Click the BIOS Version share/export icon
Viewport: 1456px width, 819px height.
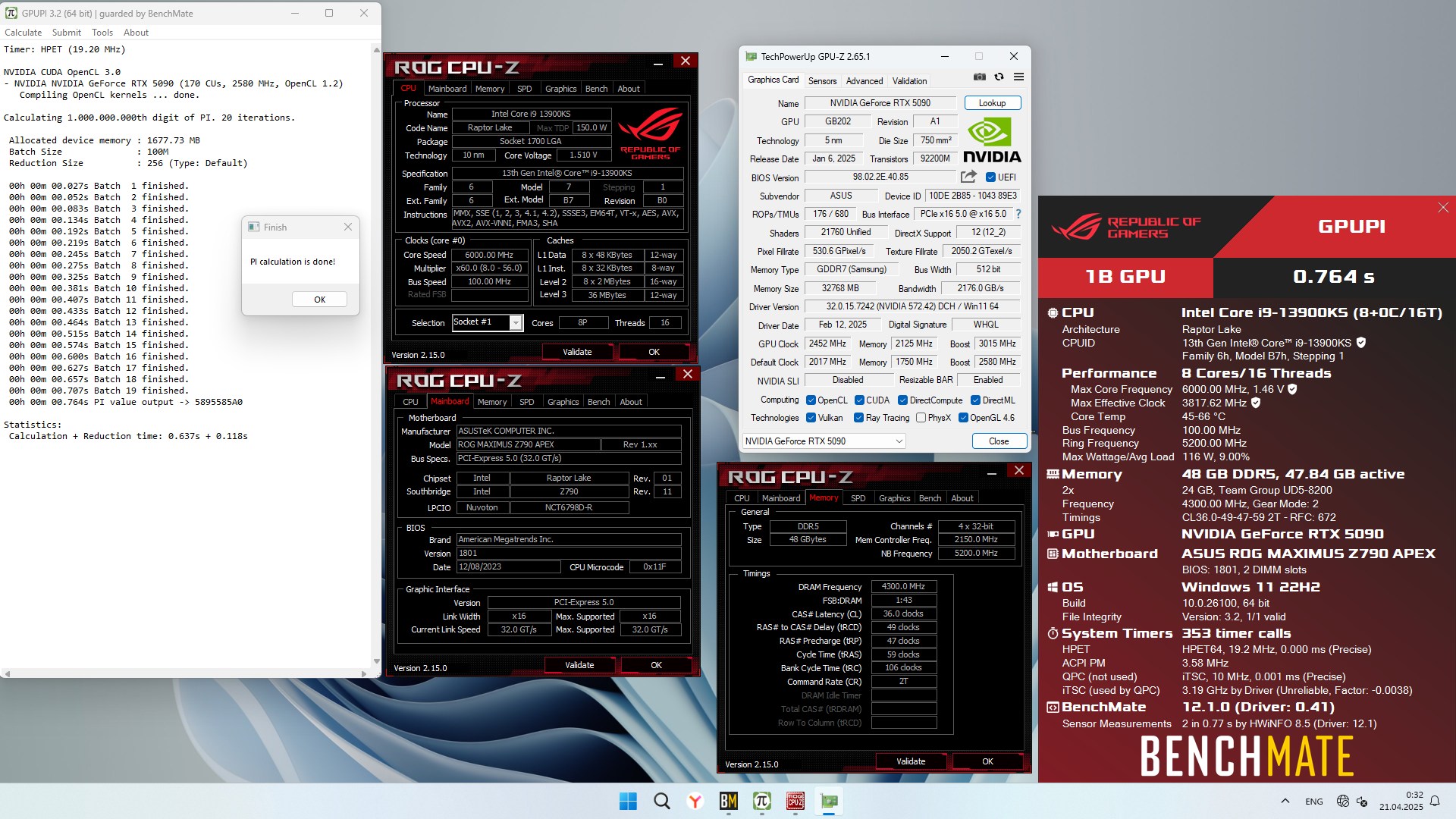(968, 177)
